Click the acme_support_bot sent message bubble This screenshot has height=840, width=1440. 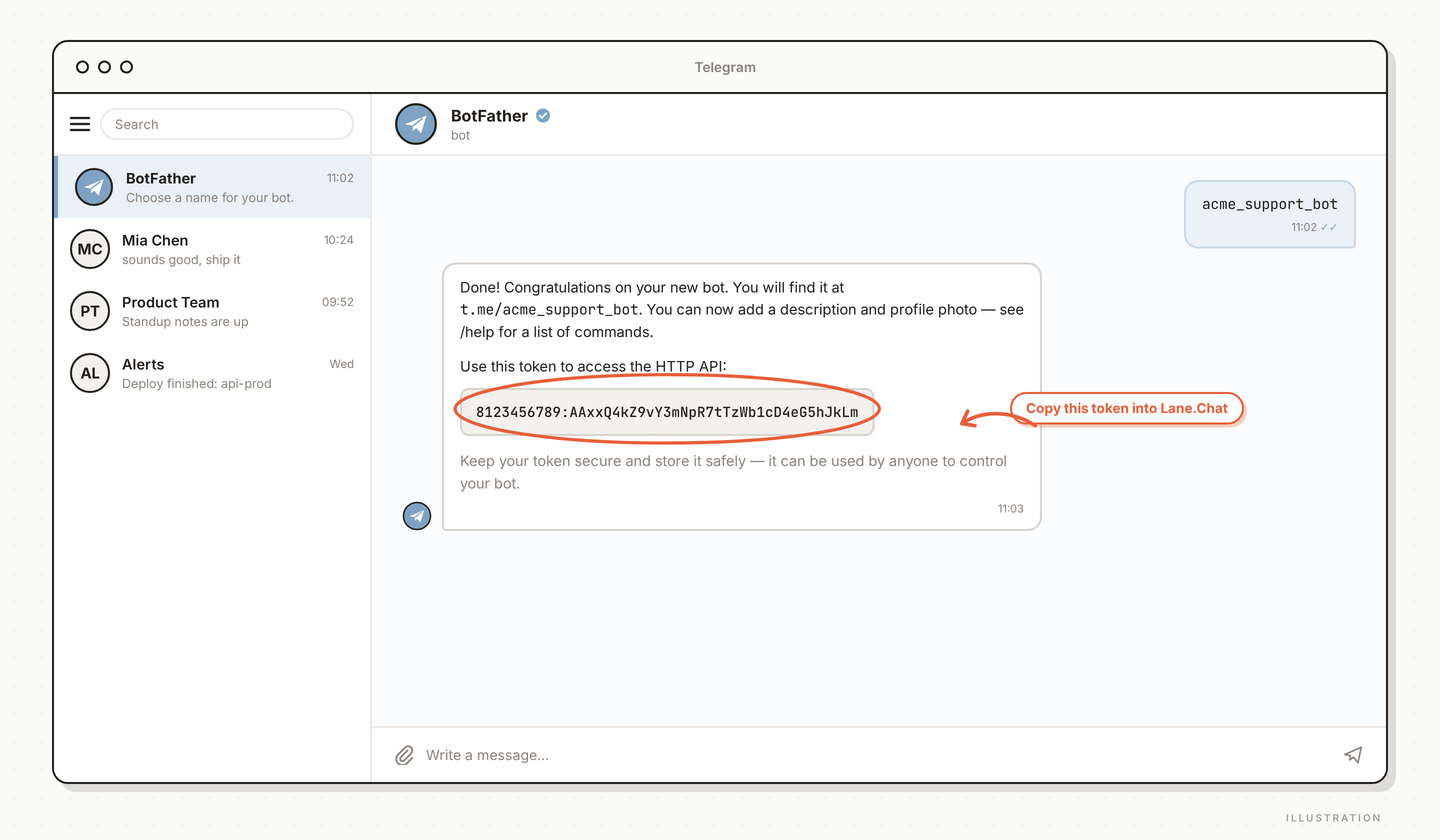tap(1270, 214)
